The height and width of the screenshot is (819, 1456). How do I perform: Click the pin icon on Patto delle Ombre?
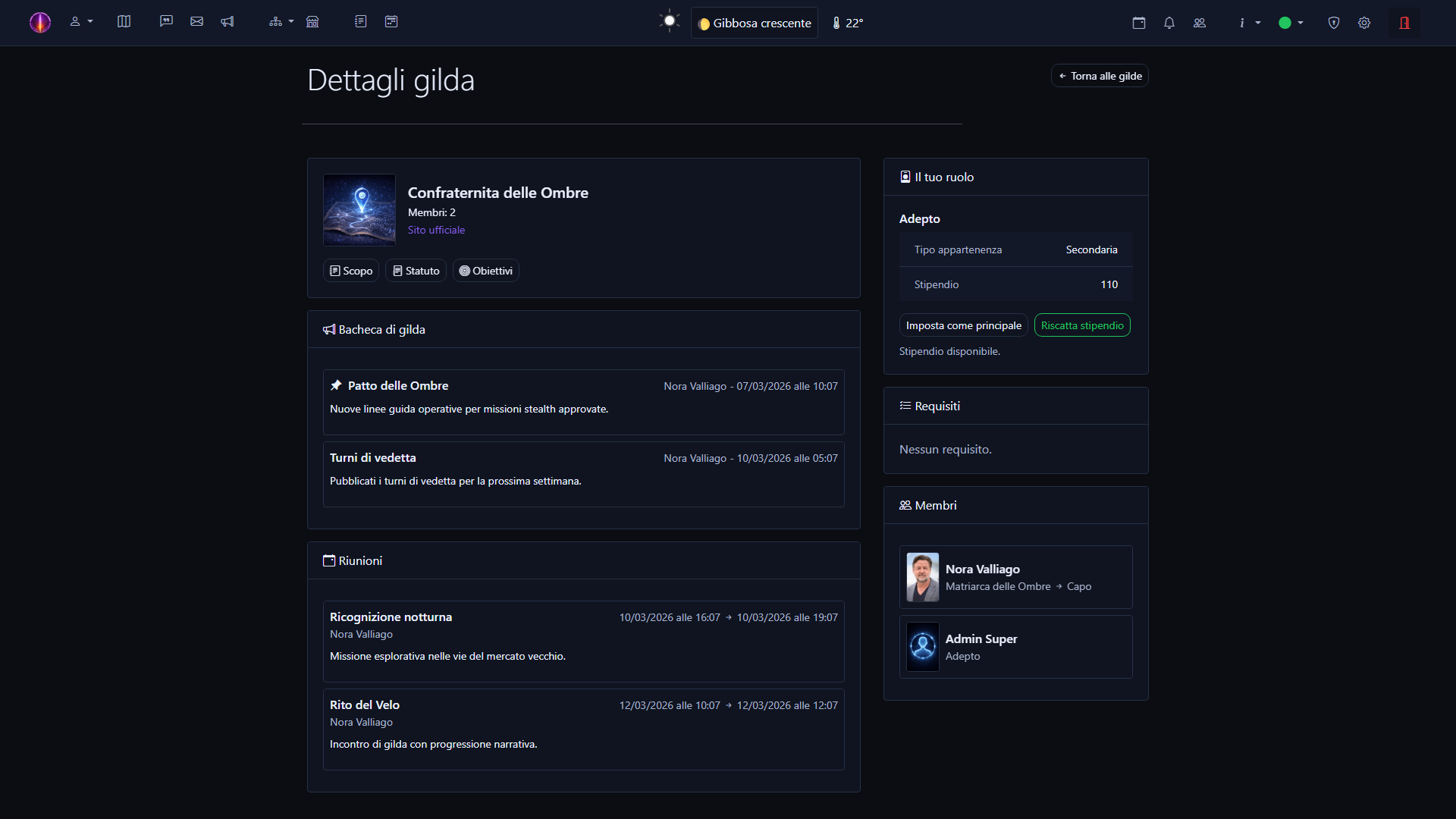coord(336,385)
